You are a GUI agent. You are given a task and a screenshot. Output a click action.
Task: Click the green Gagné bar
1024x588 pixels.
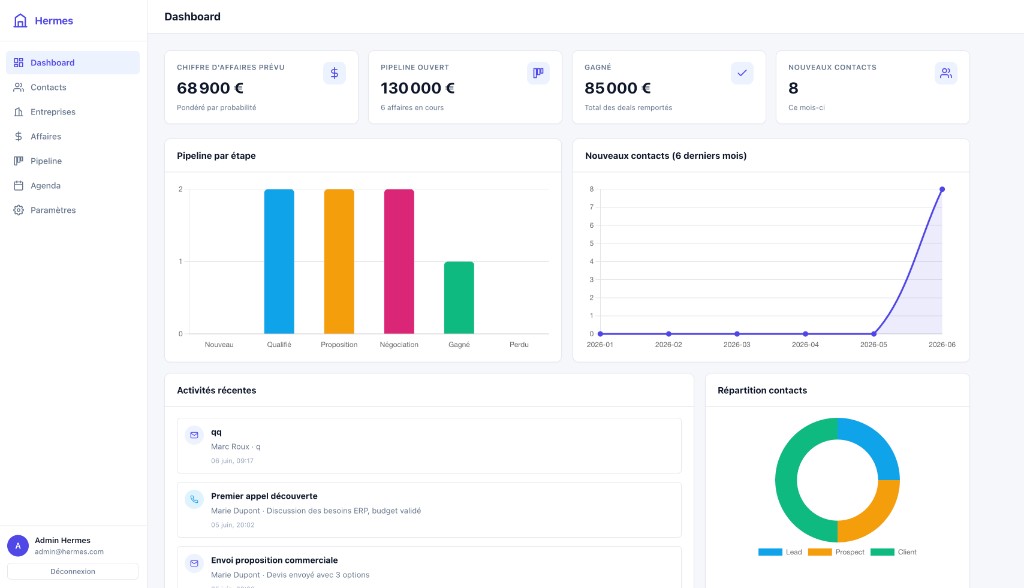459,298
